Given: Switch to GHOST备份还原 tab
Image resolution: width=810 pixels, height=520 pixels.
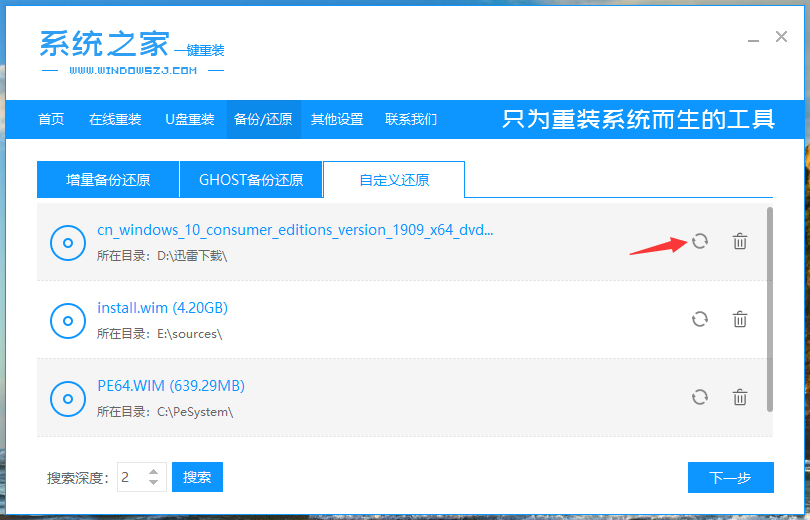Looking at the screenshot, I should (251, 180).
